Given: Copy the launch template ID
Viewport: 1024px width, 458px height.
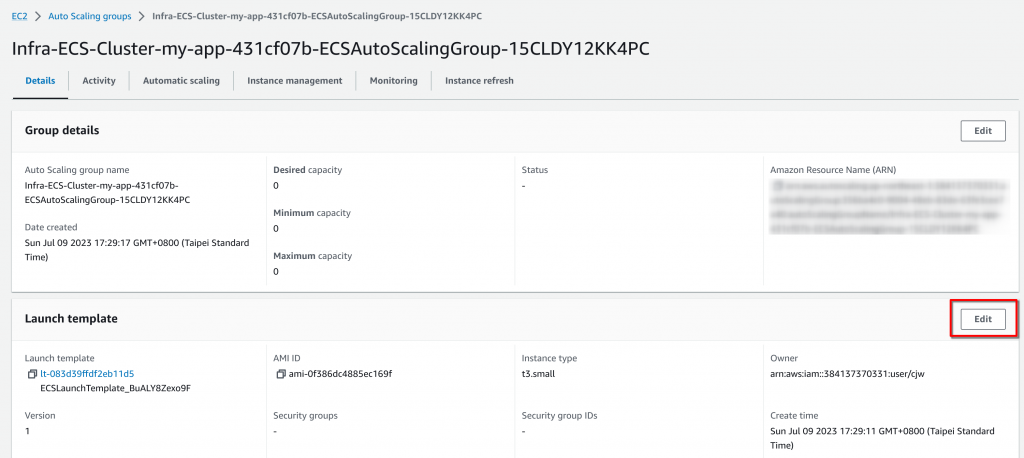Looking at the screenshot, I should [32, 374].
